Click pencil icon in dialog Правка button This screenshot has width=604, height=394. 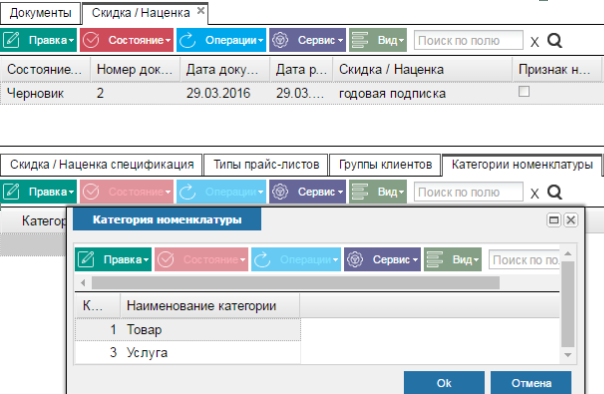click(x=86, y=259)
